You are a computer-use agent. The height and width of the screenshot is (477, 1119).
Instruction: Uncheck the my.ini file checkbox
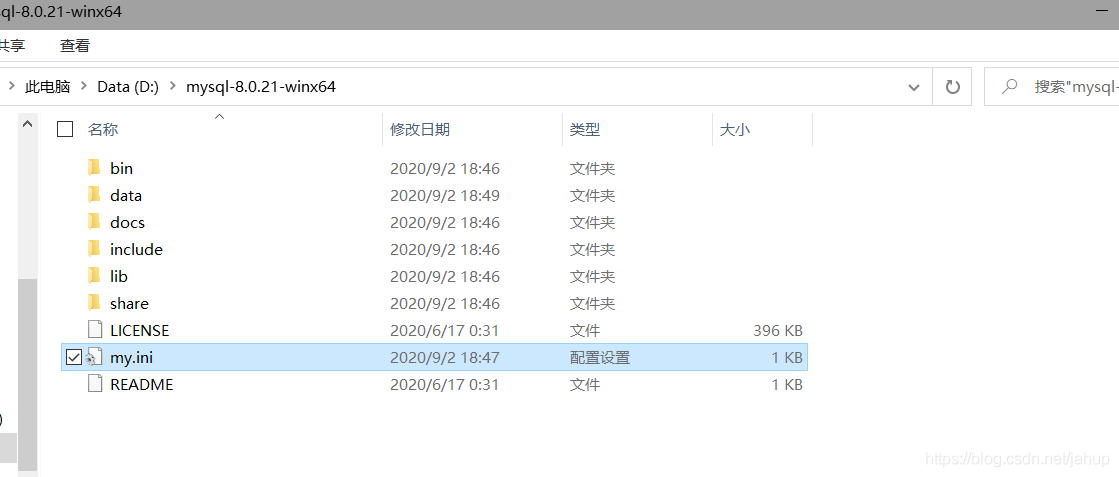(x=73, y=357)
